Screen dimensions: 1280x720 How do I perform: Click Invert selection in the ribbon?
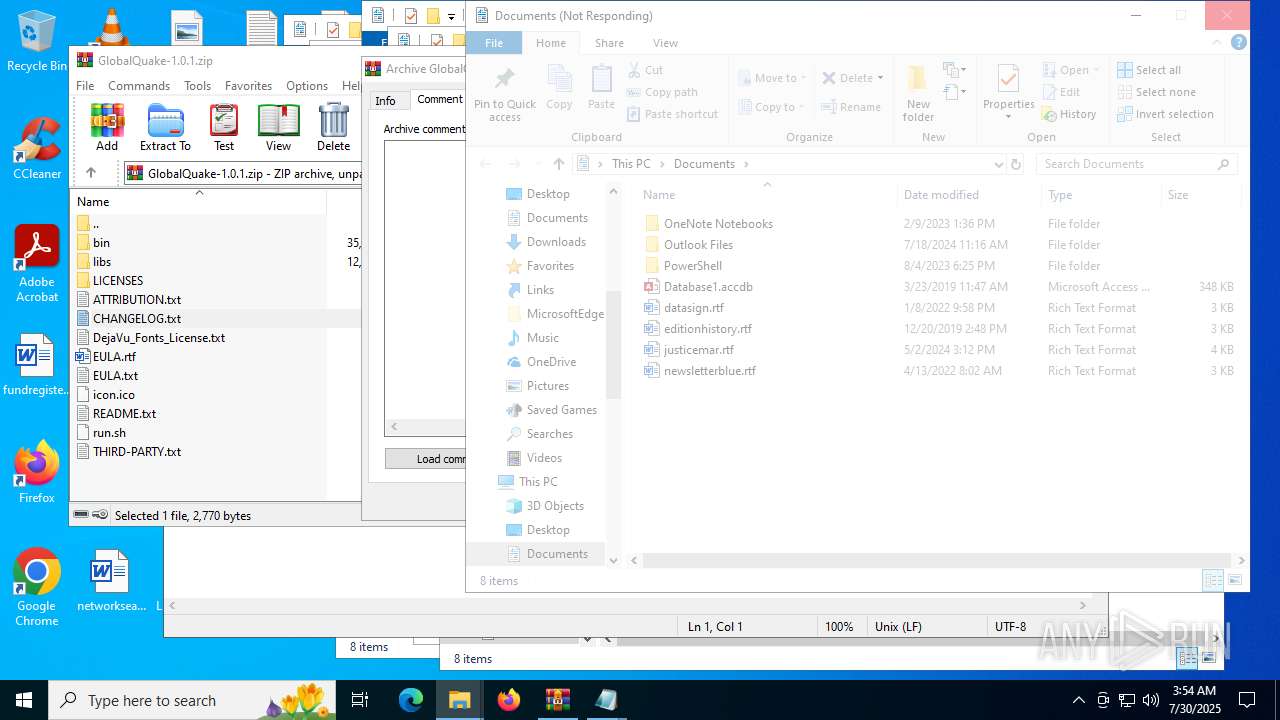(x=1165, y=114)
